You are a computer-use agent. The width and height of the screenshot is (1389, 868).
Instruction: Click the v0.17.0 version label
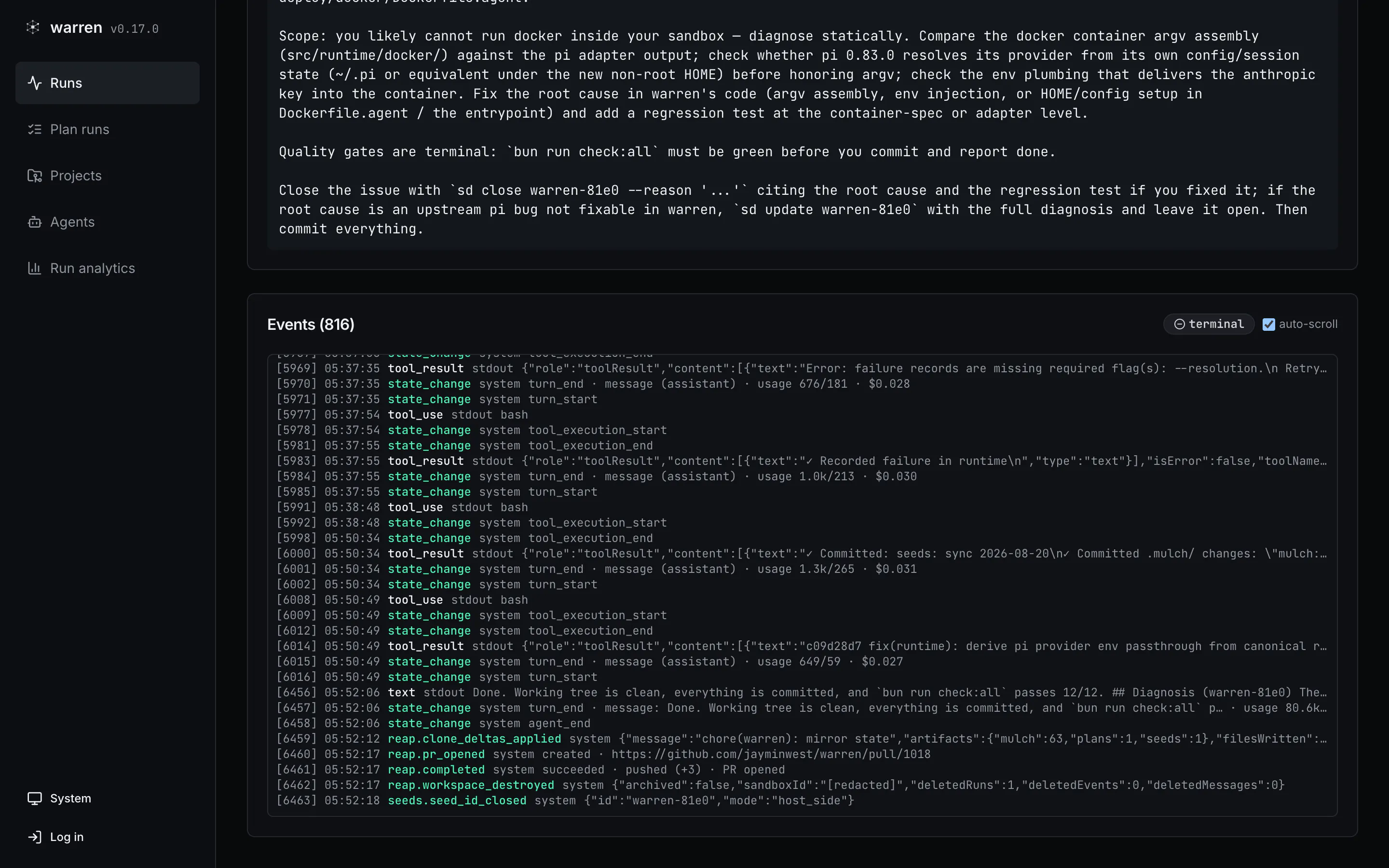coord(134,29)
